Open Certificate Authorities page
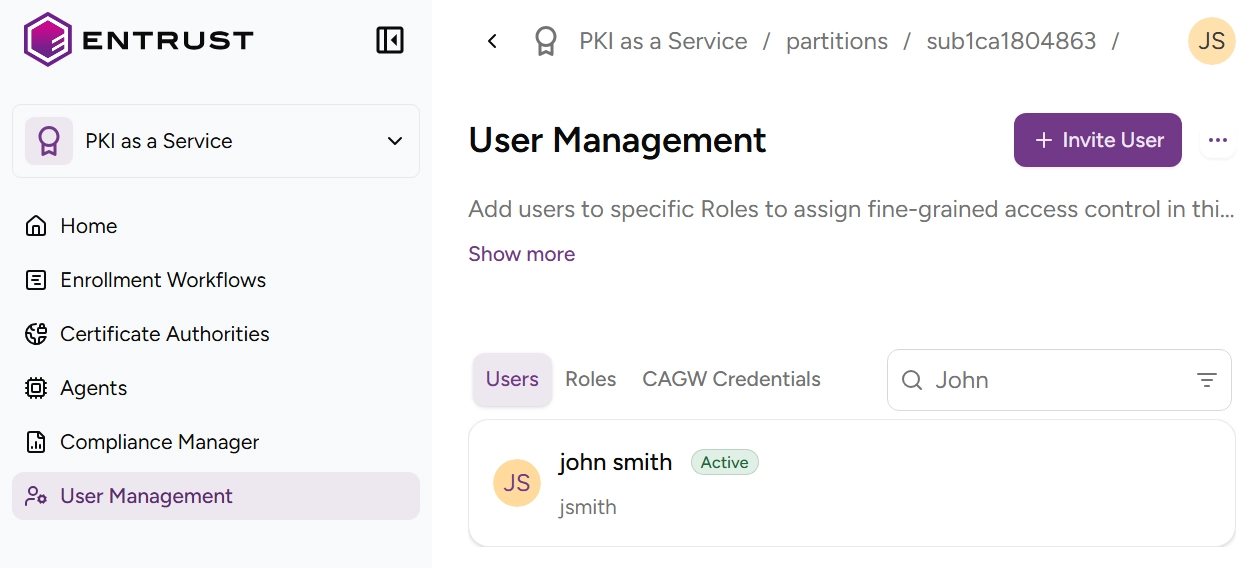 pos(216,334)
